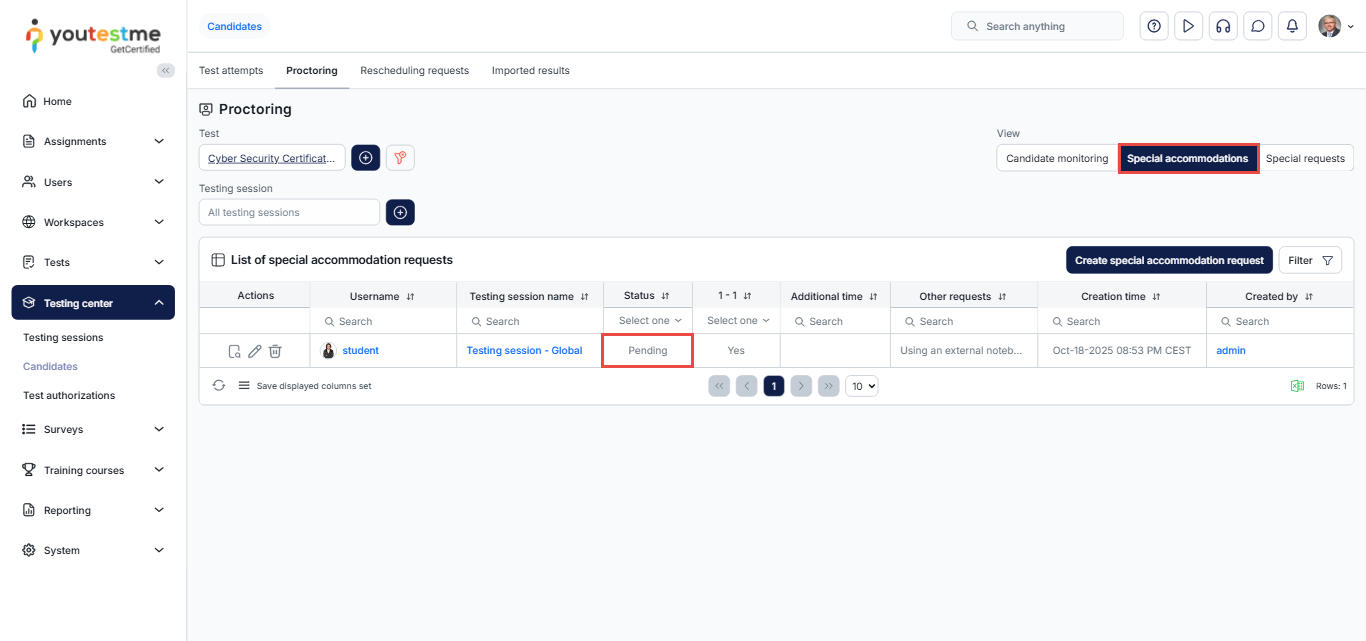Switch view to Candidate monitoring
Screen dimensions: 1366x641
[1056, 158]
